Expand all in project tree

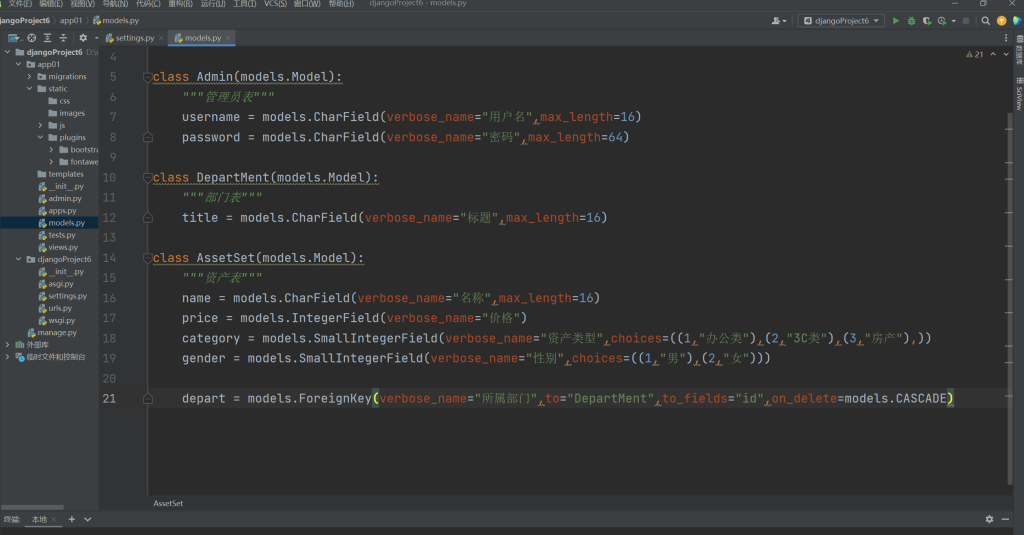[x=47, y=38]
